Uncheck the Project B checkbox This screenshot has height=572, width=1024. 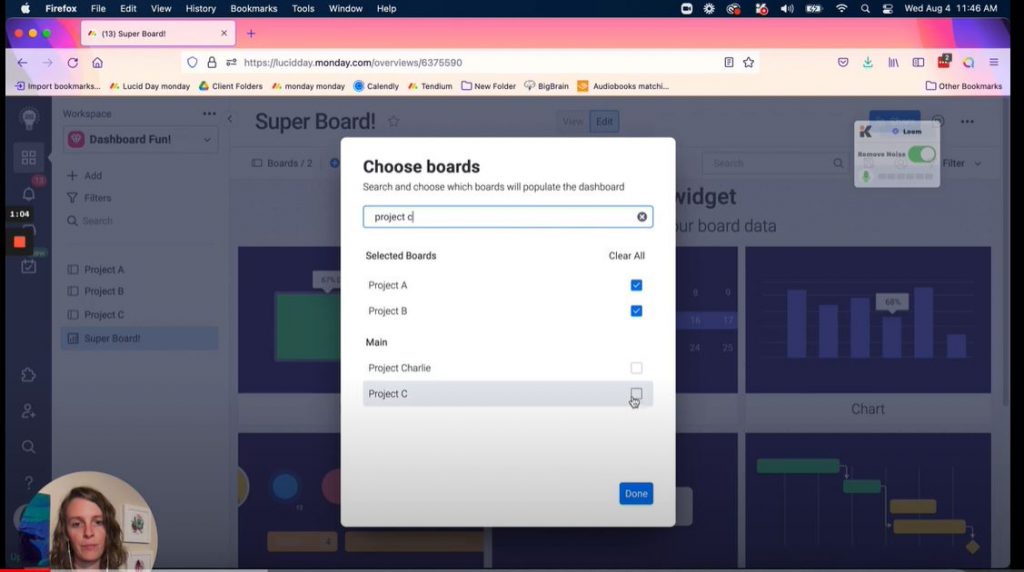(x=636, y=311)
